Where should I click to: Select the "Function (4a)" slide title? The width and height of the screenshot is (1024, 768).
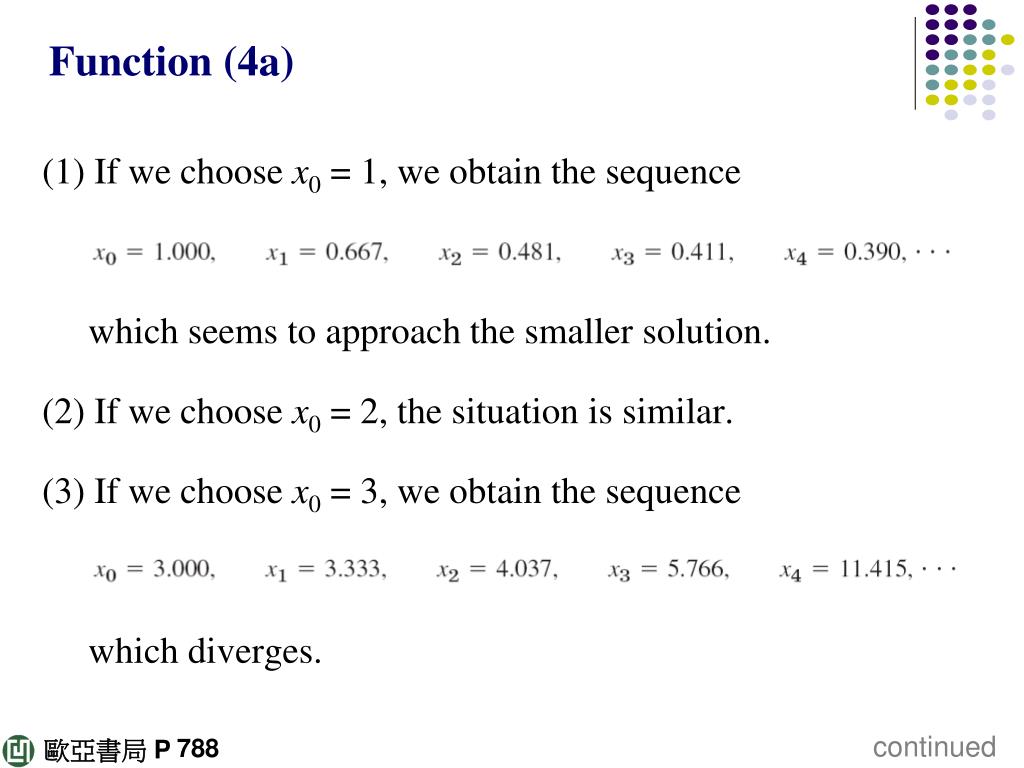click(x=171, y=63)
